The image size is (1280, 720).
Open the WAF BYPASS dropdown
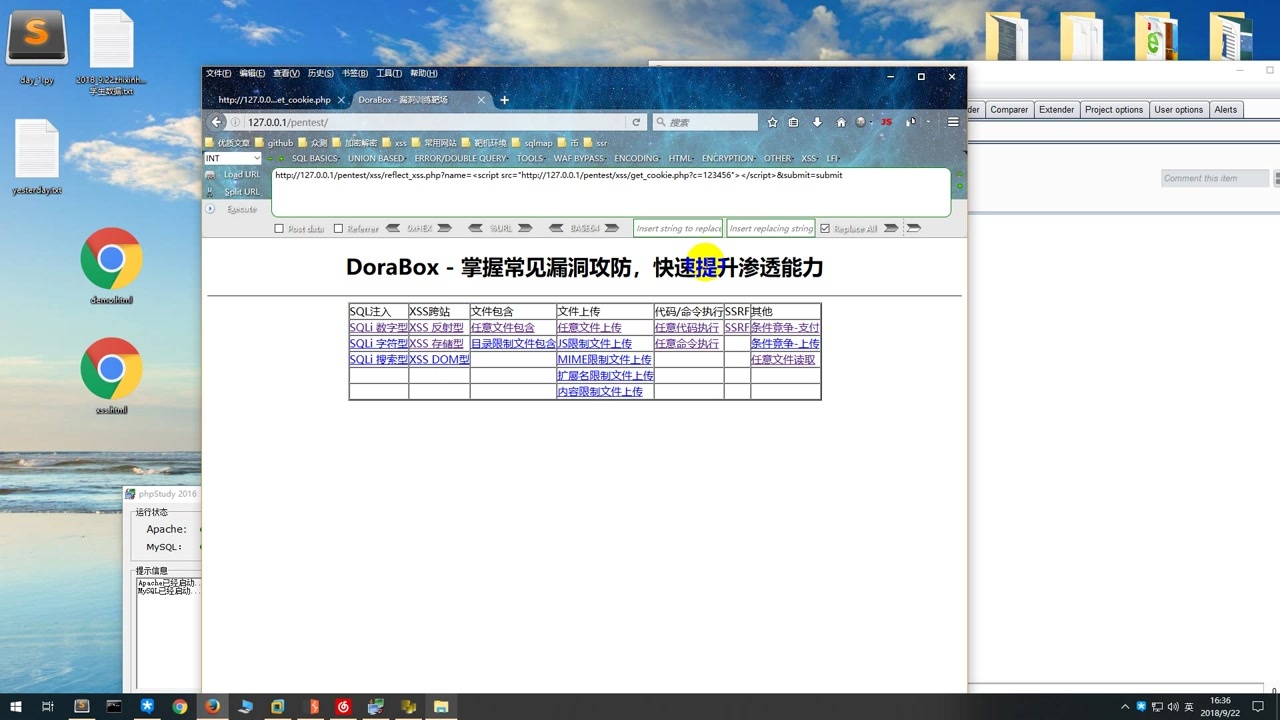pos(579,158)
